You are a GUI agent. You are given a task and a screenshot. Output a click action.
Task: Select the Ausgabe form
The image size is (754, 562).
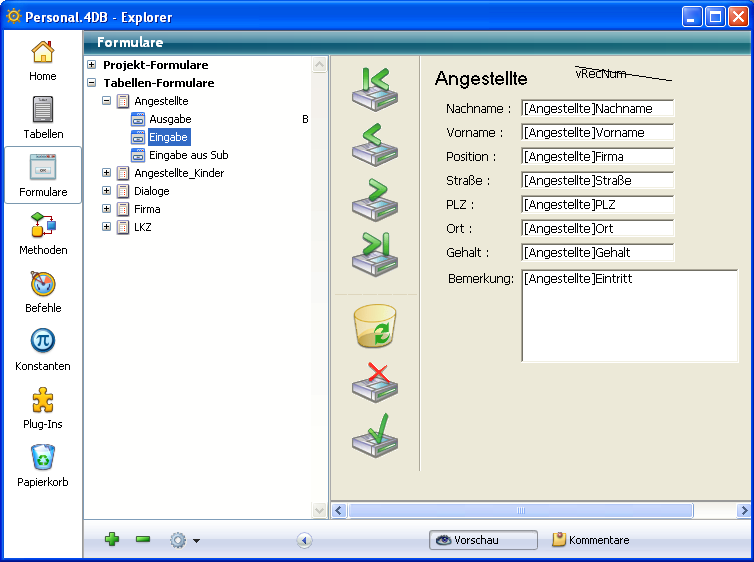169,119
